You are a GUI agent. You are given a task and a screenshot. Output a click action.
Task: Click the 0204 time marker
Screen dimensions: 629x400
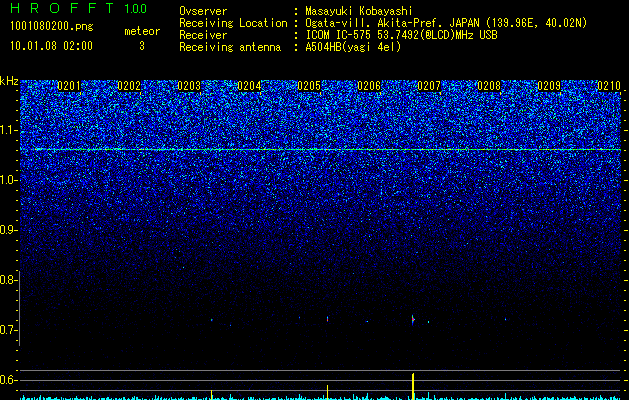pyautogui.click(x=249, y=86)
